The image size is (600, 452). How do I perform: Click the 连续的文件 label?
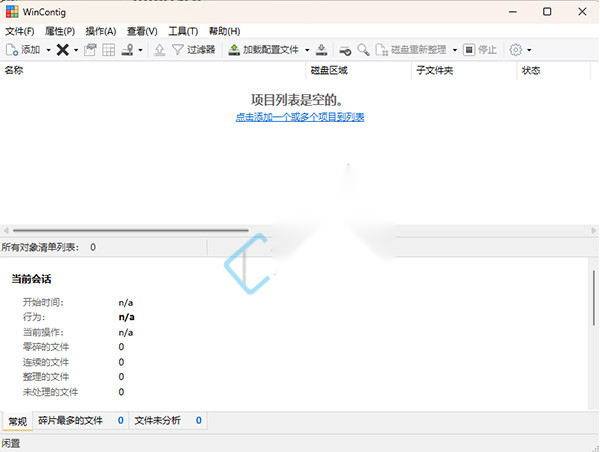click(46, 362)
